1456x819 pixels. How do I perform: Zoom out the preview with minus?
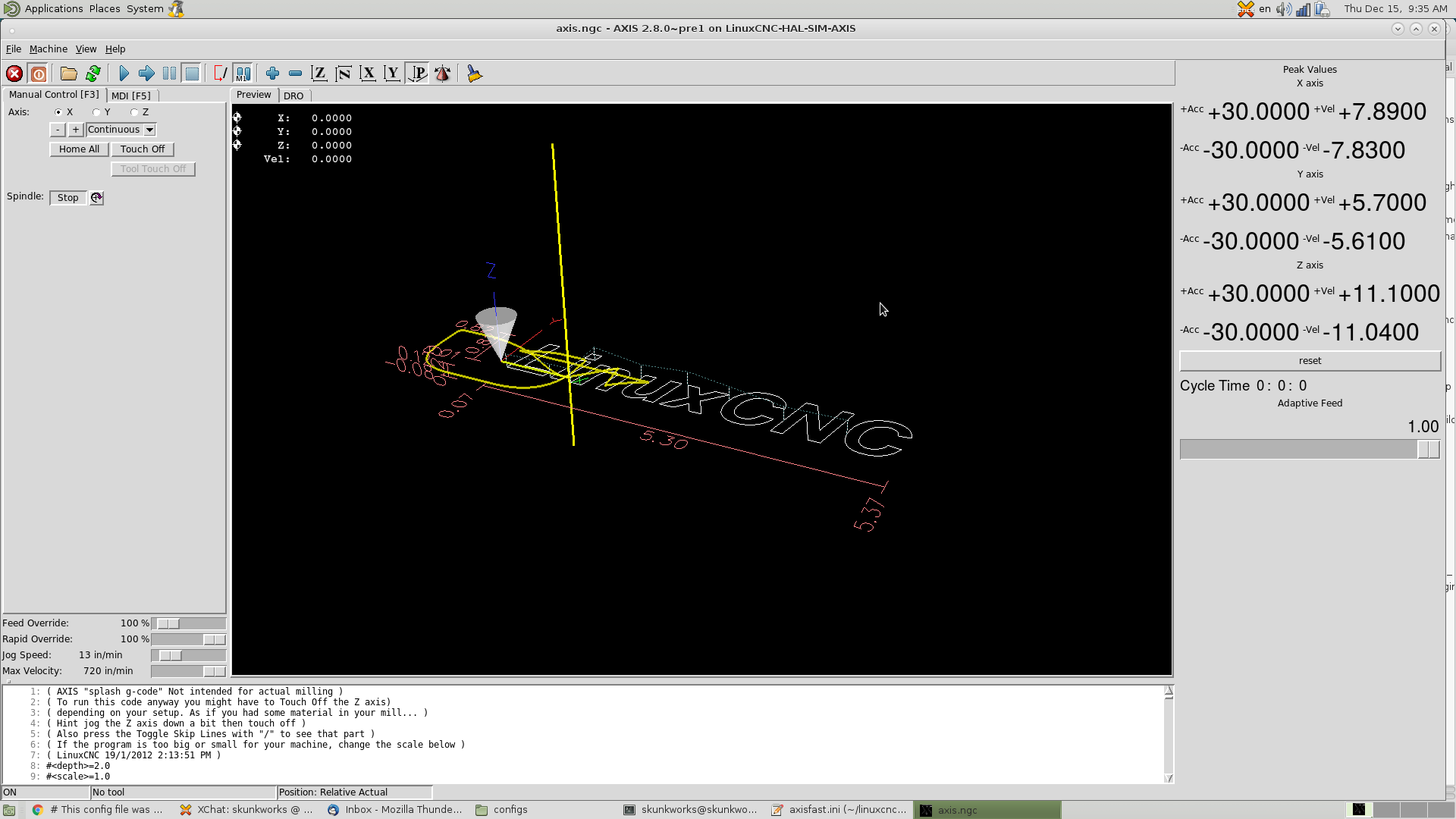tap(295, 74)
